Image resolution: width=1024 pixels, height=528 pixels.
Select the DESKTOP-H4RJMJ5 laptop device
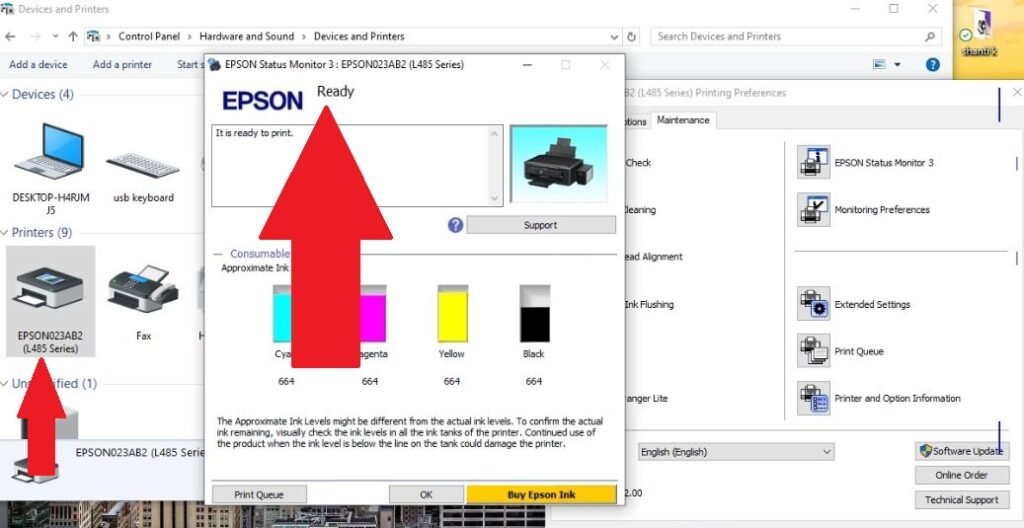point(50,167)
